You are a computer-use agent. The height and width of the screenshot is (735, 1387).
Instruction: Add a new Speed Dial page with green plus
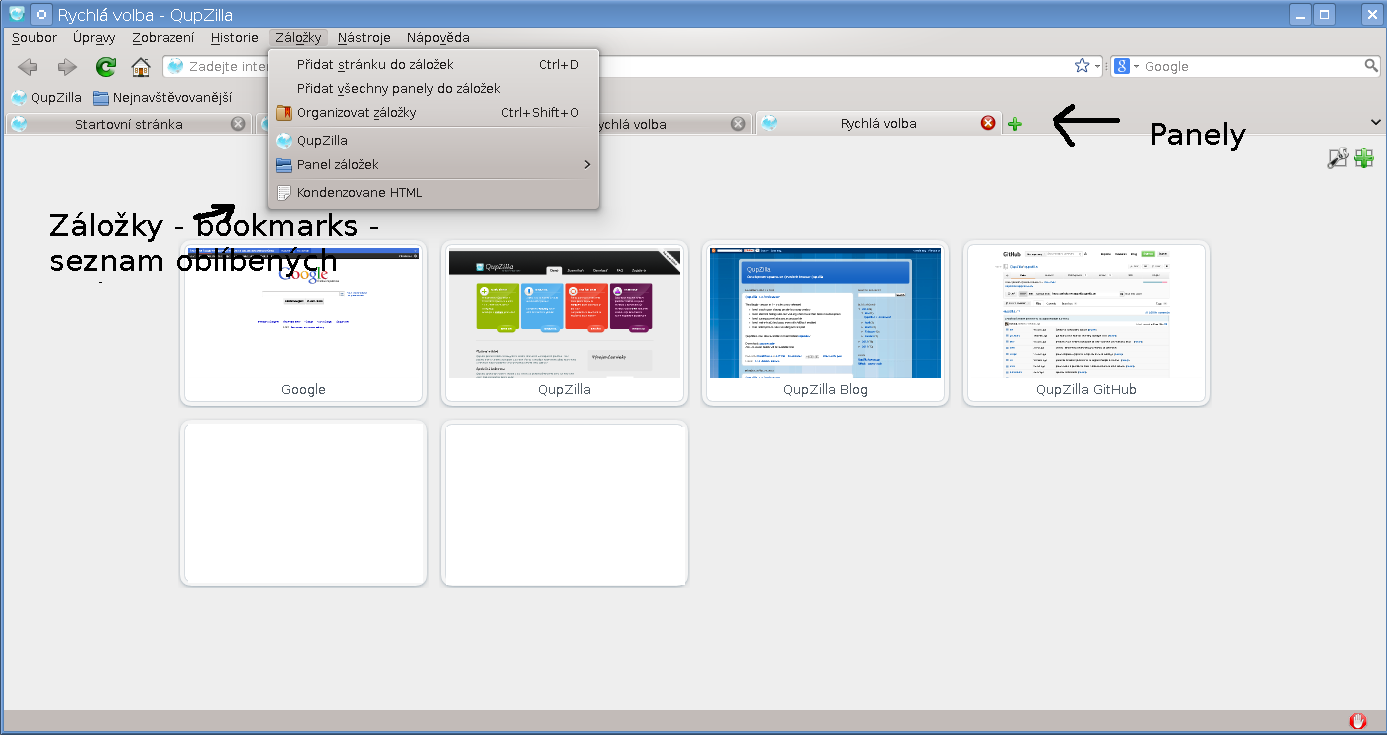(x=1364, y=158)
